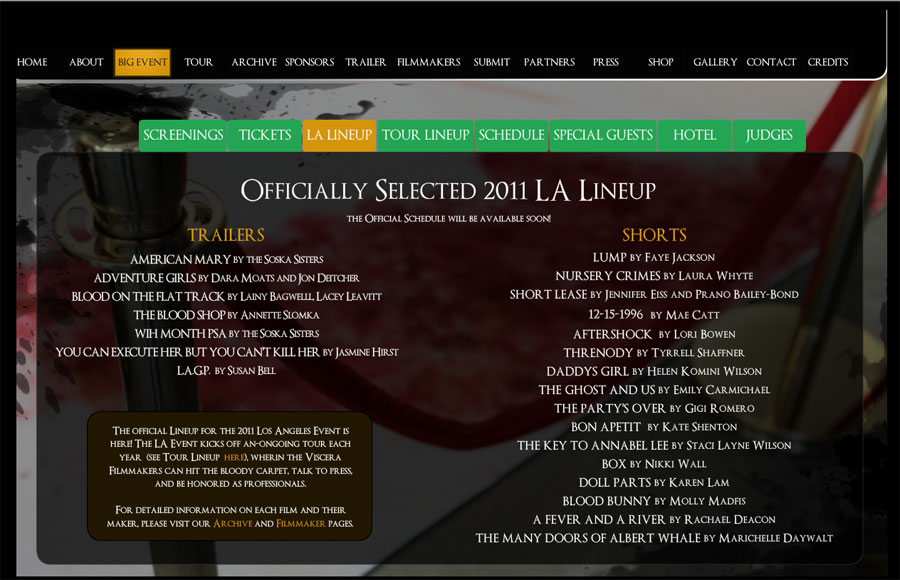The image size is (900, 580).
Task: Follow the Tour Lineup 'here' link
Action: [234, 457]
